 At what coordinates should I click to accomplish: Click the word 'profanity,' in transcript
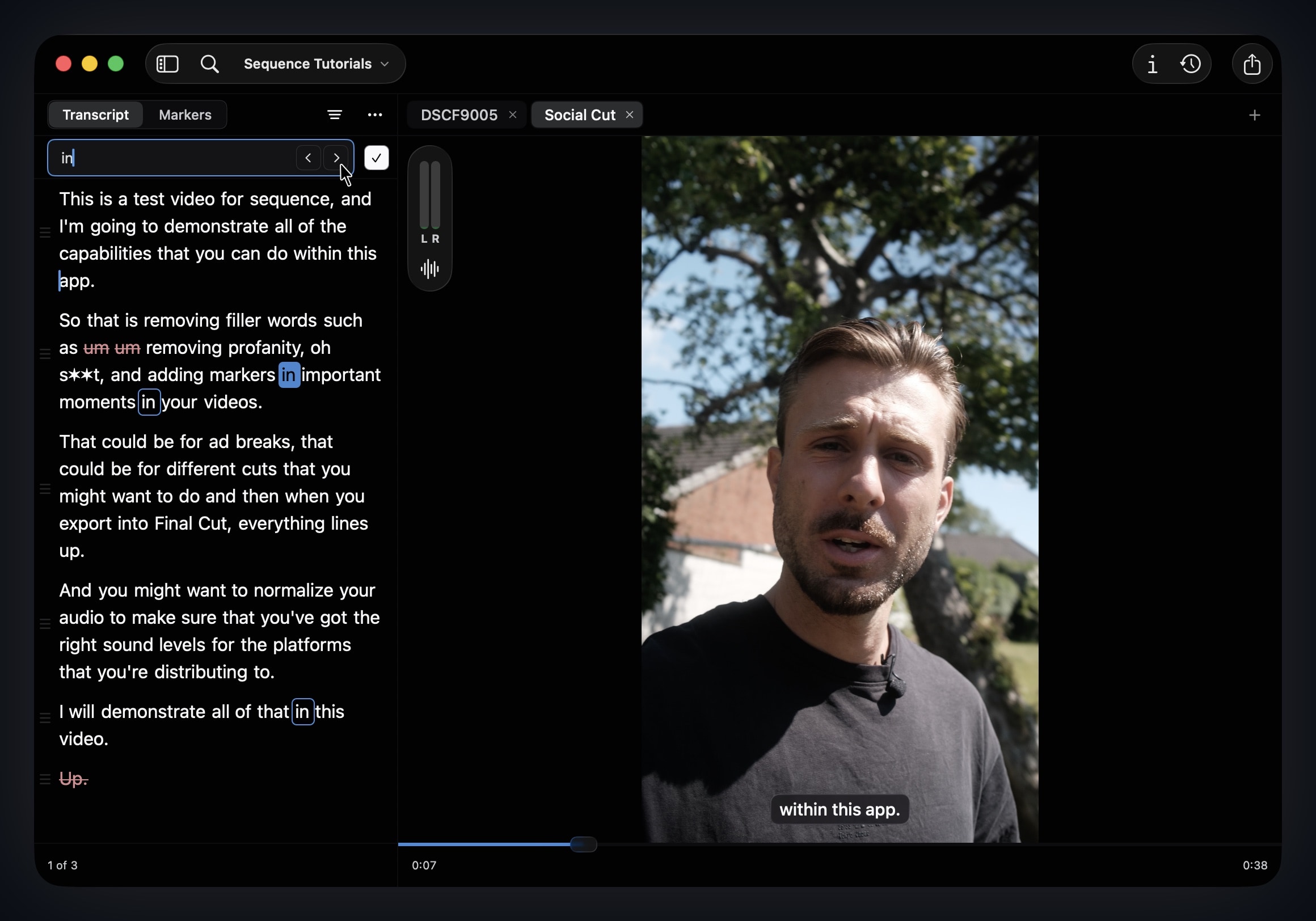[x=267, y=348]
